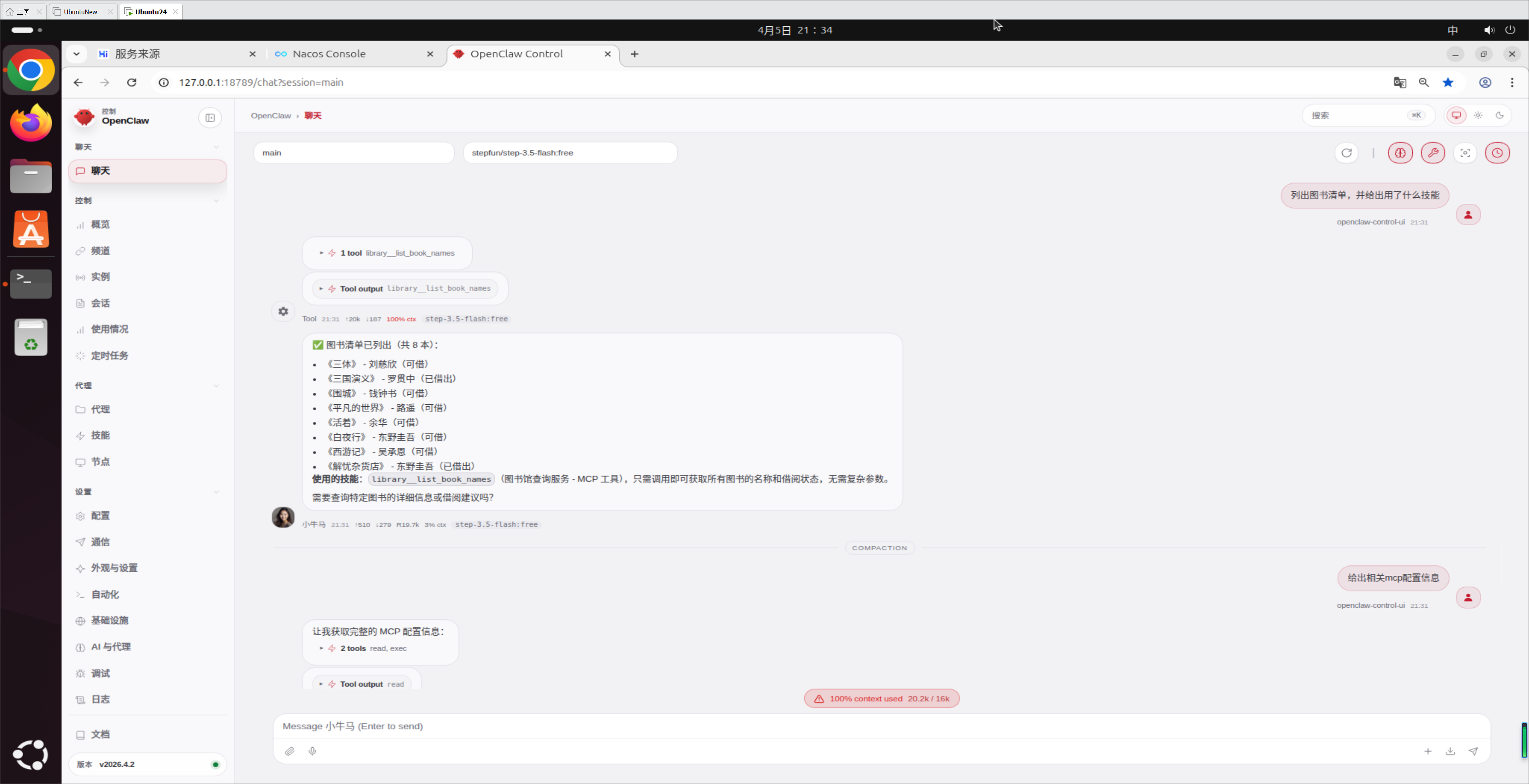Click the send message arrow icon
The width and height of the screenshot is (1529, 784).
pyautogui.click(x=1473, y=751)
